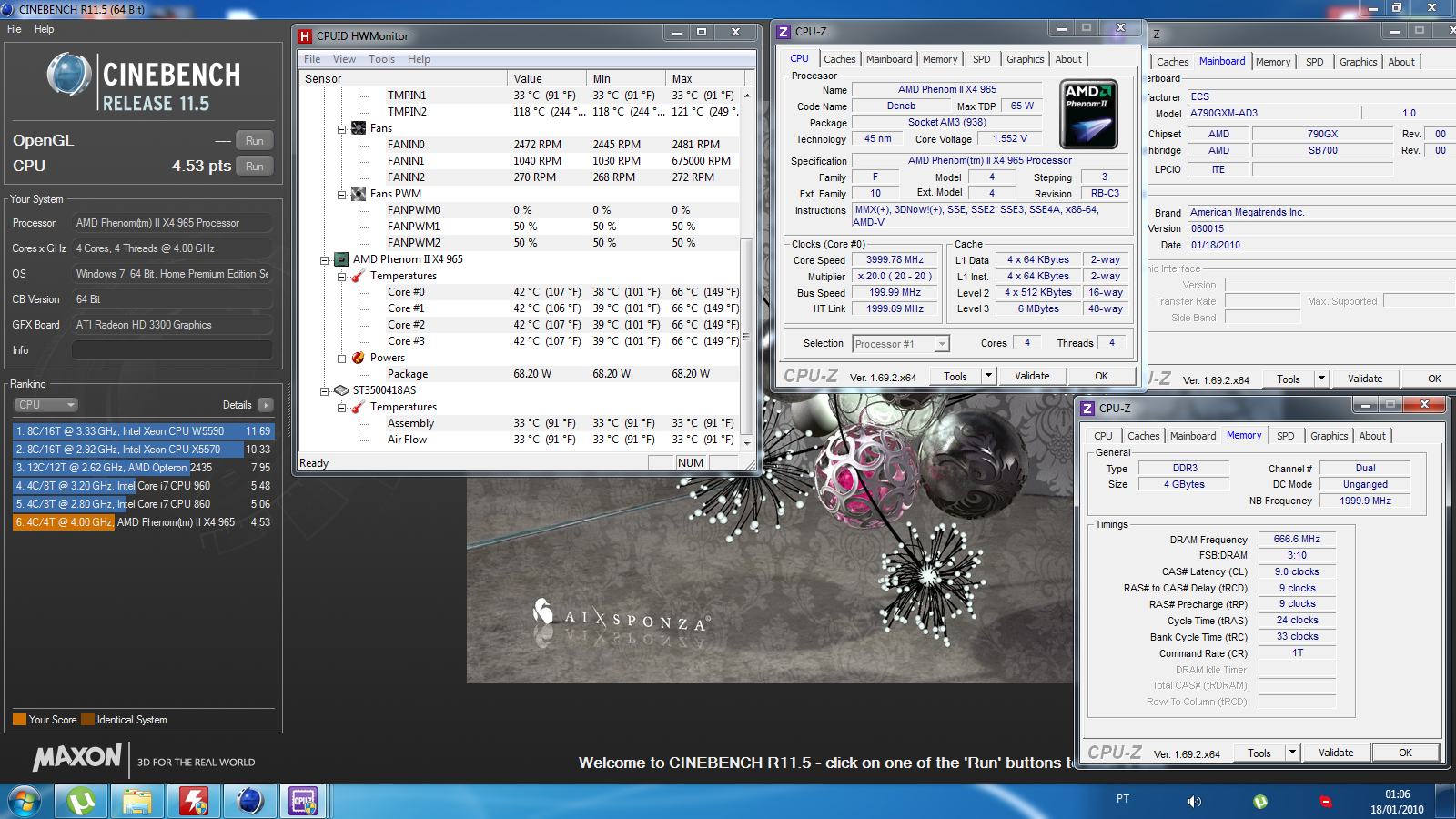Select the Core #0 temperature row
This screenshot has height=819, width=1456.
click(x=520, y=292)
